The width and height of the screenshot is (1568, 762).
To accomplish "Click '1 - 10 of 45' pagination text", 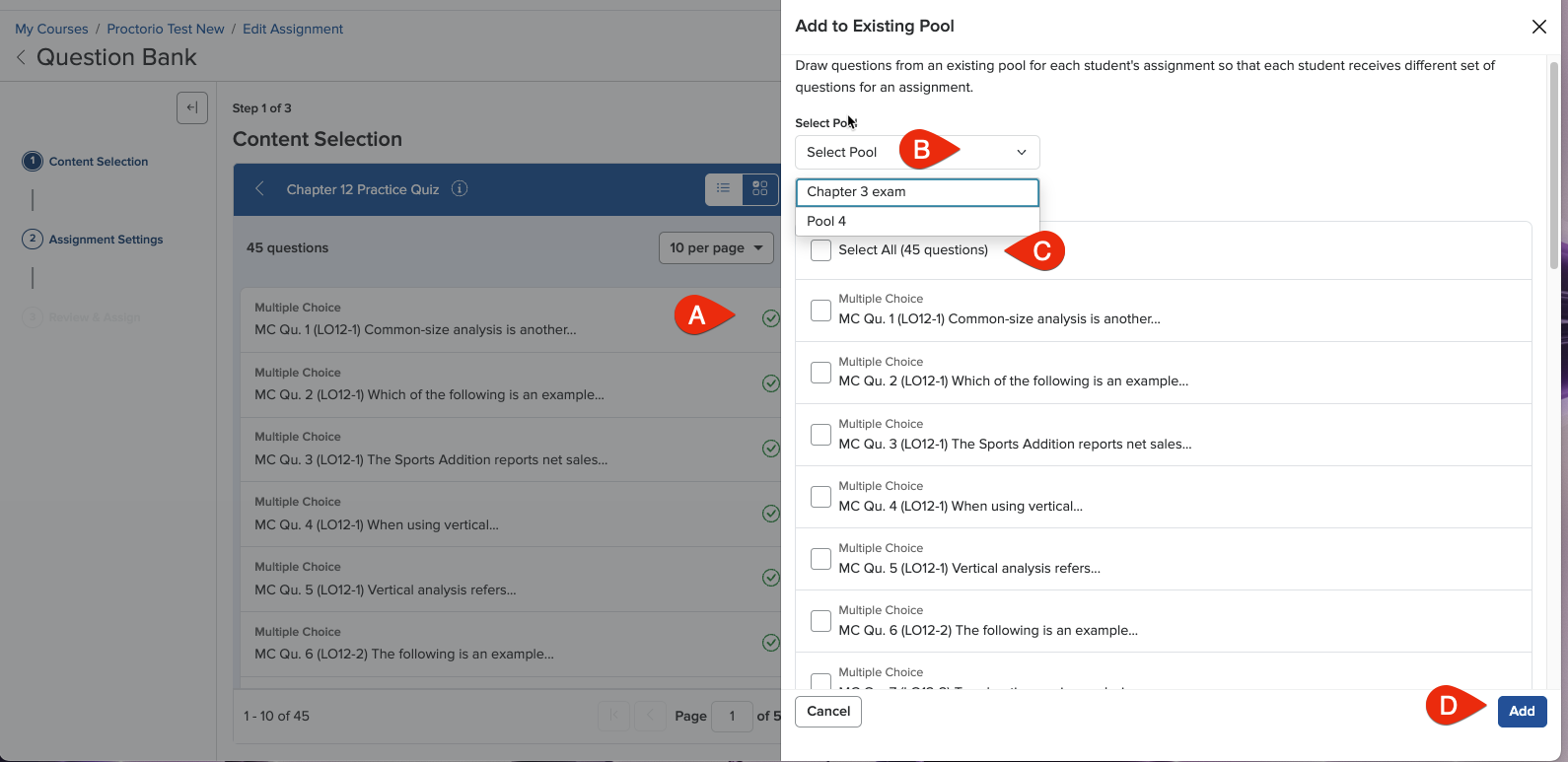I will [x=276, y=717].
